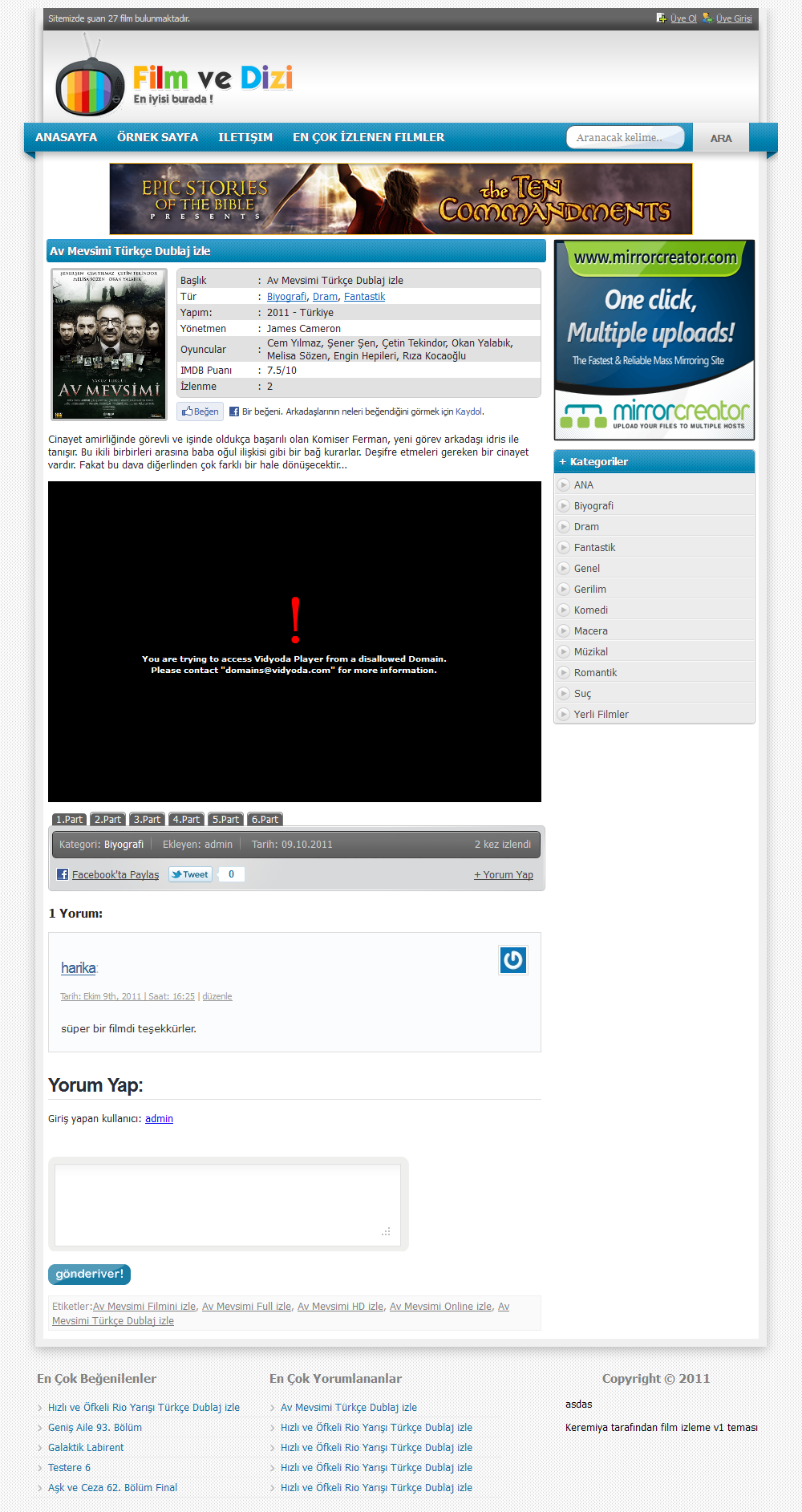Viewport: 802px width, 1512px height.
Task: Open the Komedi category
Action: (591, 610)
